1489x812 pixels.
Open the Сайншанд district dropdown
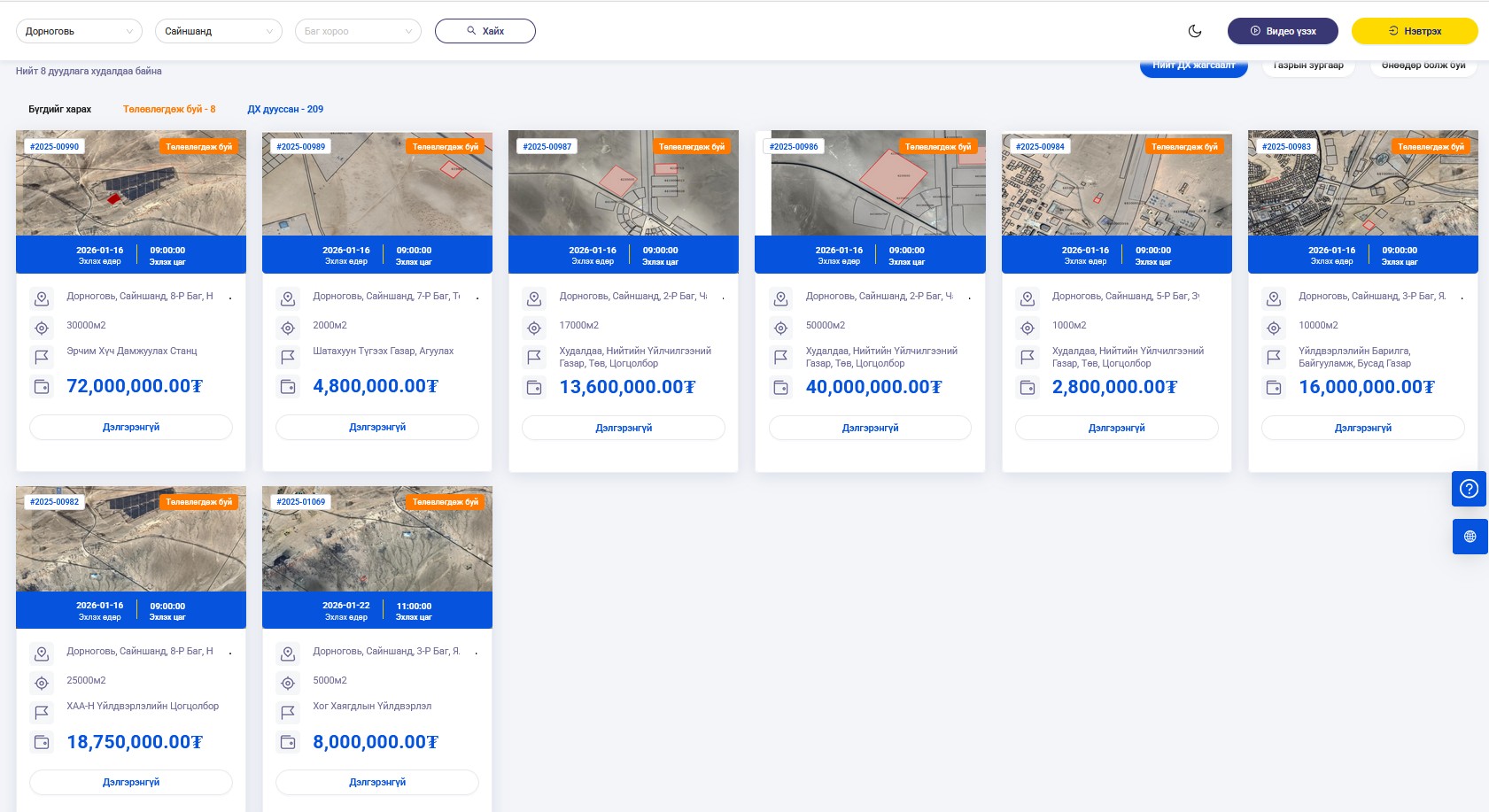click(x=218, y=31)
